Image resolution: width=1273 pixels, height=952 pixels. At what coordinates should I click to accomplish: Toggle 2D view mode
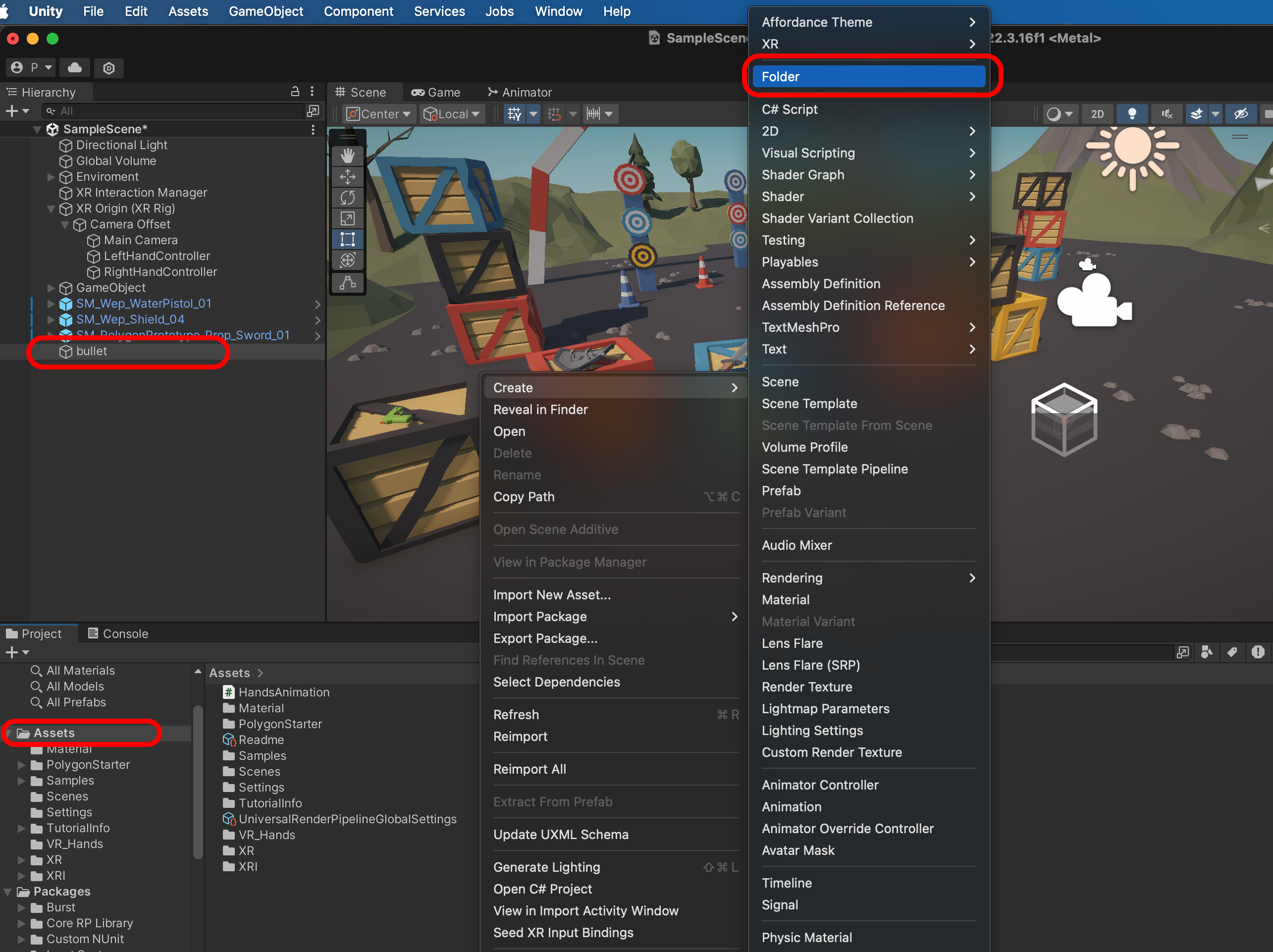pyautogui.click(x=1097, y=114)
